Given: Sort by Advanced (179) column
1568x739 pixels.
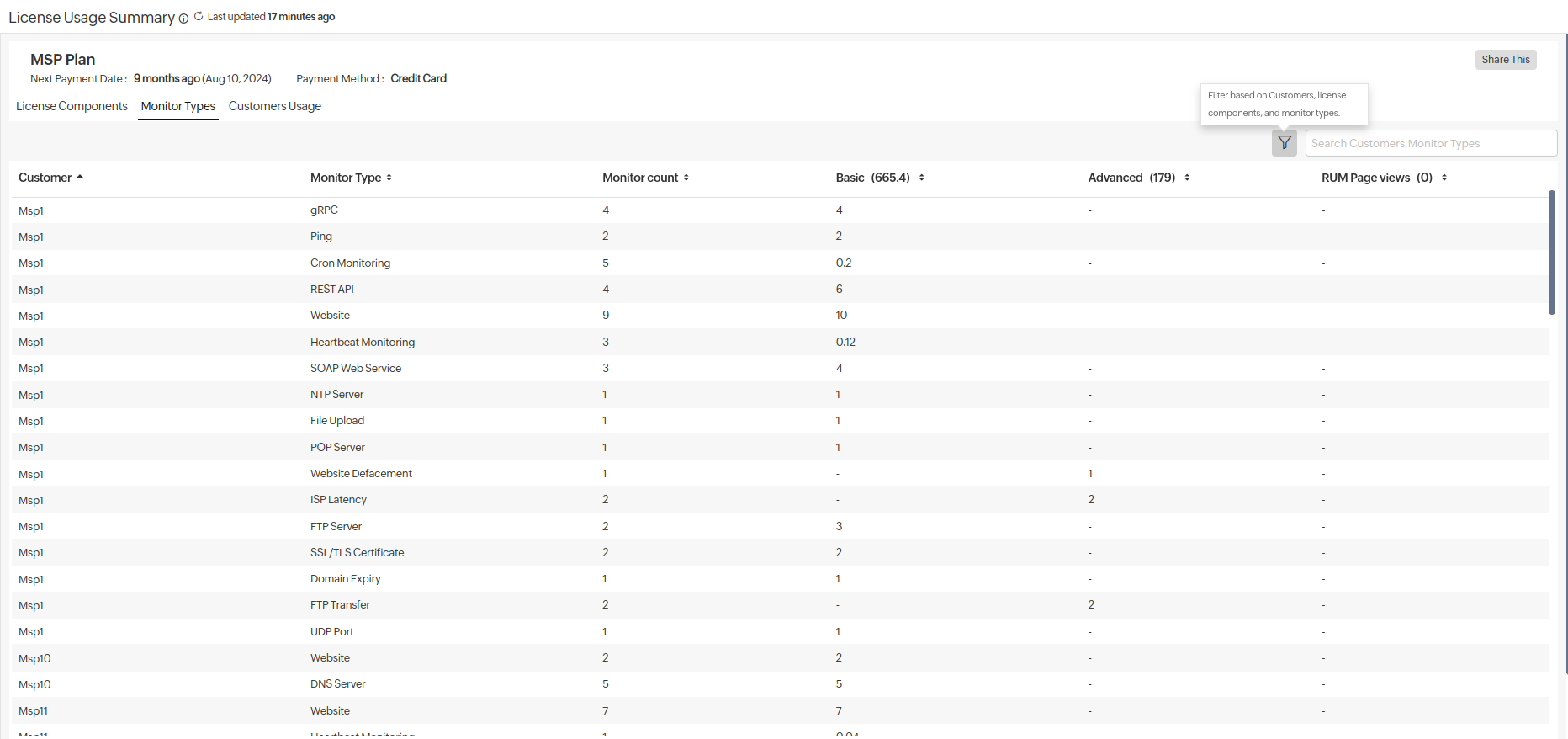Looking at the screenshot, I should tap(1186, 178).
